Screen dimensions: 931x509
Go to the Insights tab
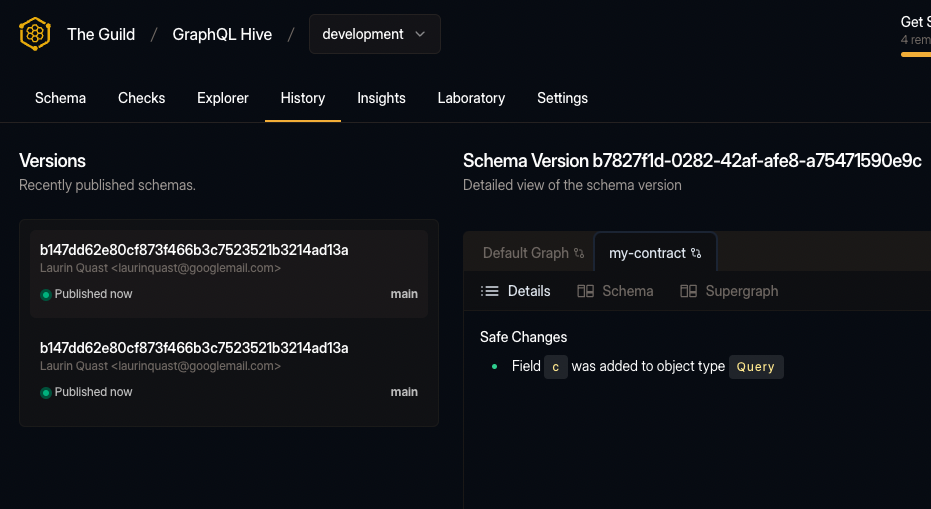click(381, 98)
